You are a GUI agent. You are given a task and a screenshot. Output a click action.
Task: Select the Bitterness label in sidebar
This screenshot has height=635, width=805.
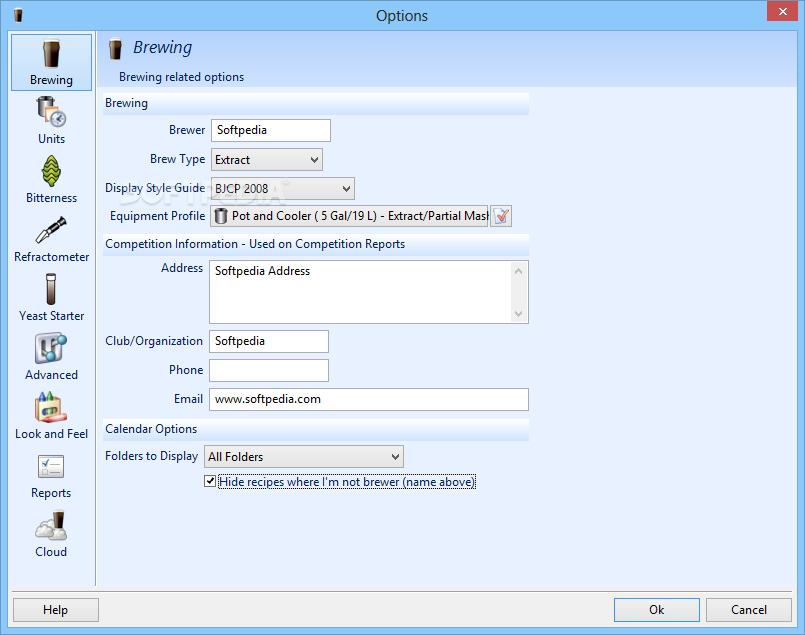(x=51, y=198)
